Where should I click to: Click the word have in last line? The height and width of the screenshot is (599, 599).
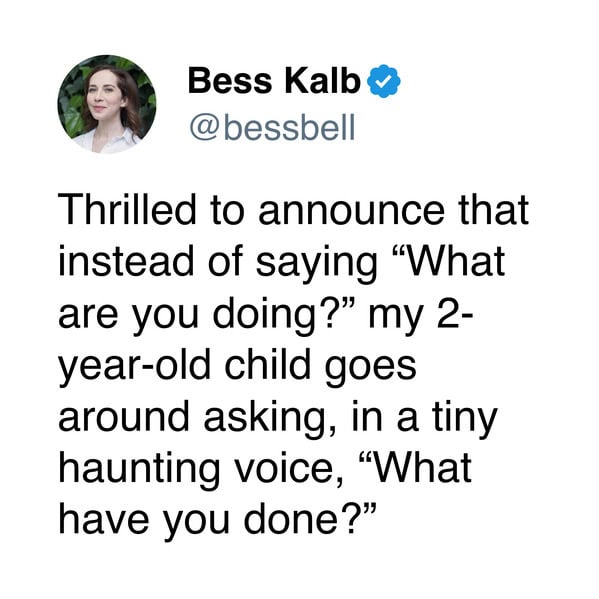coord(104,520)
